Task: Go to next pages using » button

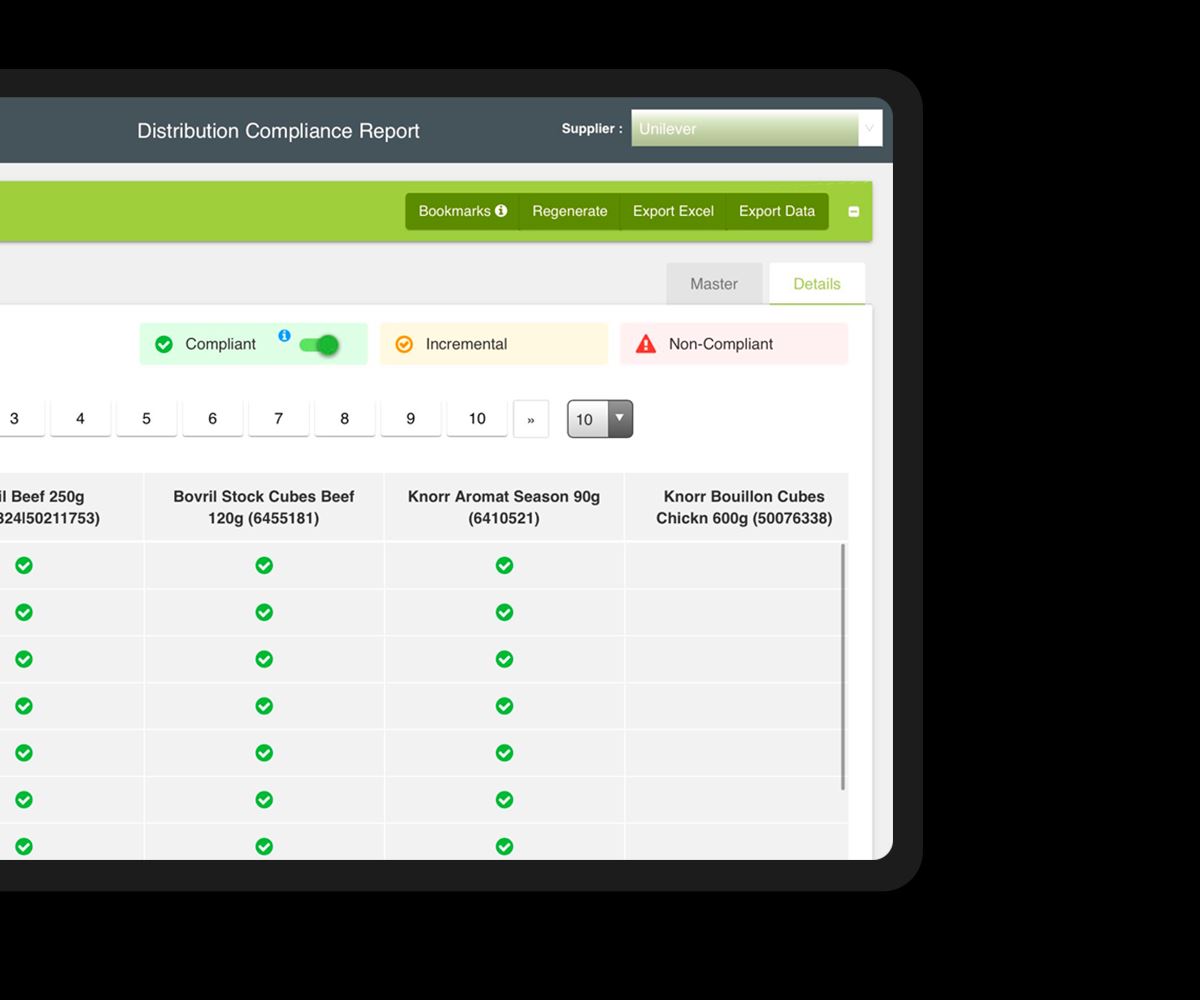Action: coord(531,419)
